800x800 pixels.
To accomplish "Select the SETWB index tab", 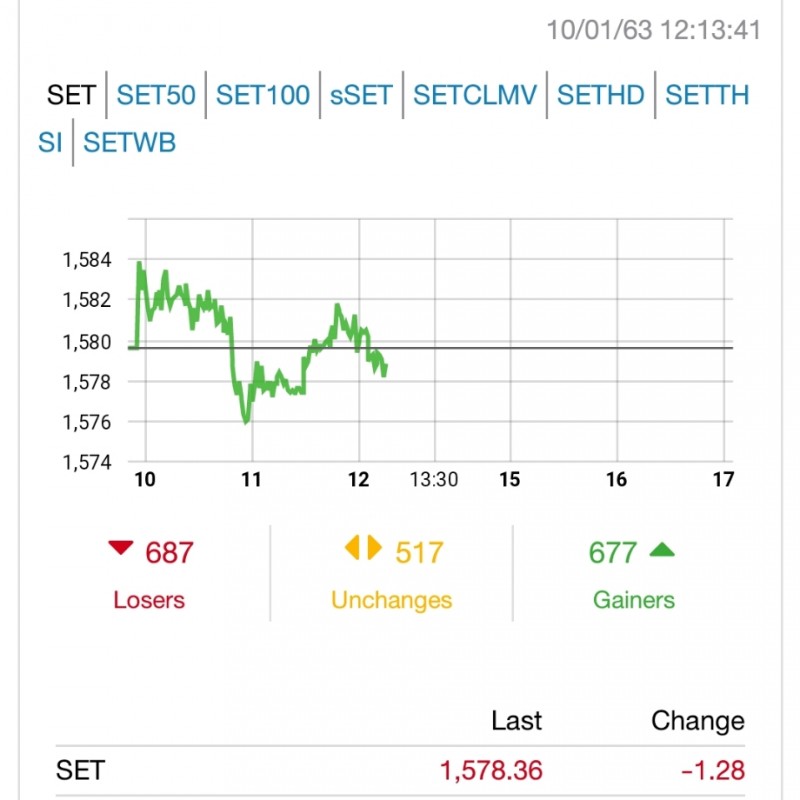I will point(129,143).
